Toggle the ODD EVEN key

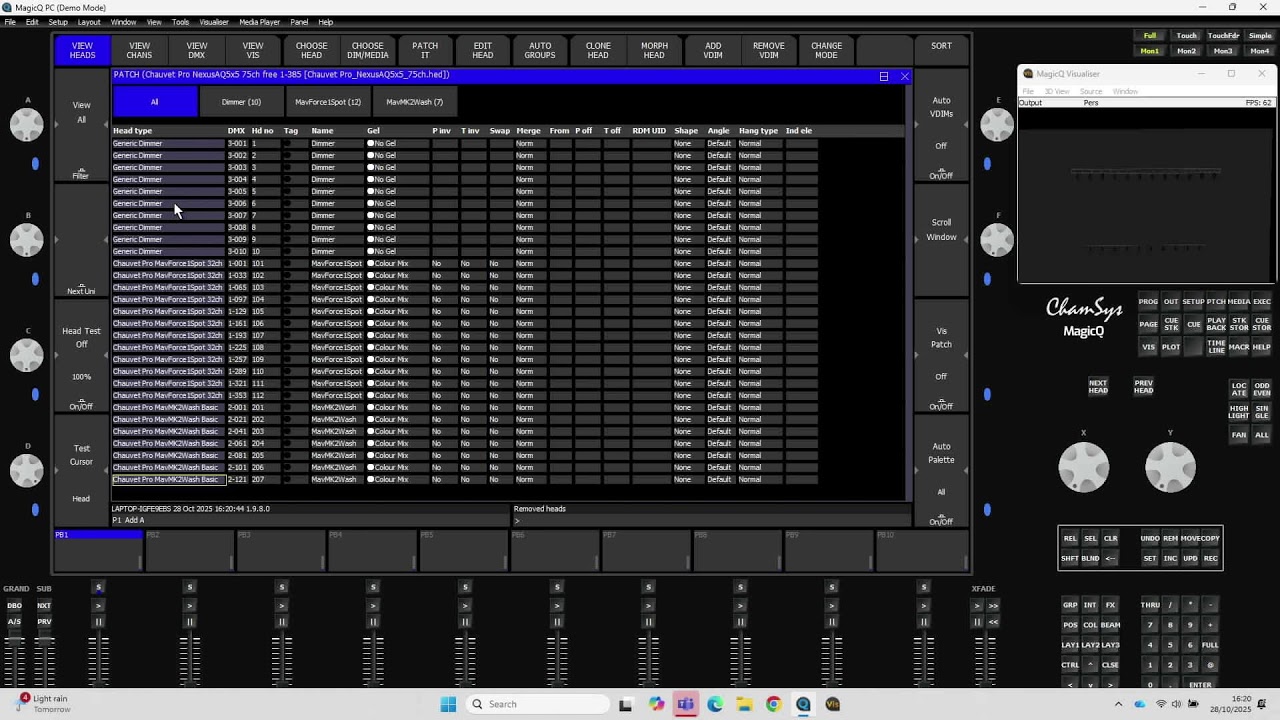[1262, 389]
